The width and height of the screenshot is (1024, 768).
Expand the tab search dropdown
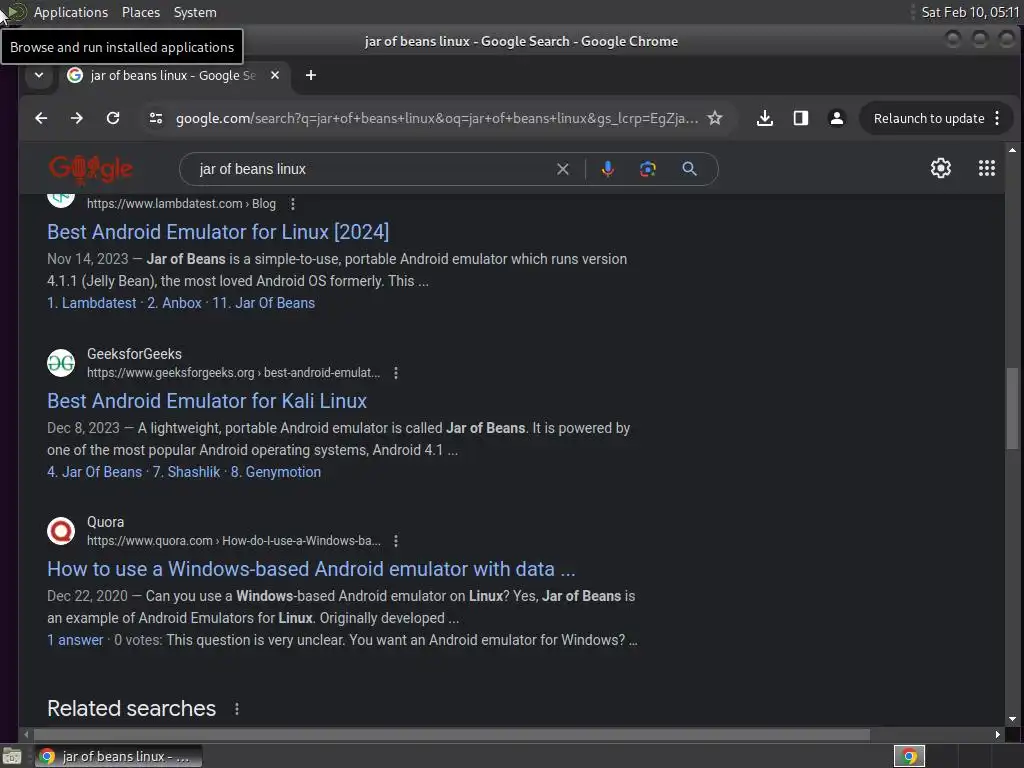point(39,75)
